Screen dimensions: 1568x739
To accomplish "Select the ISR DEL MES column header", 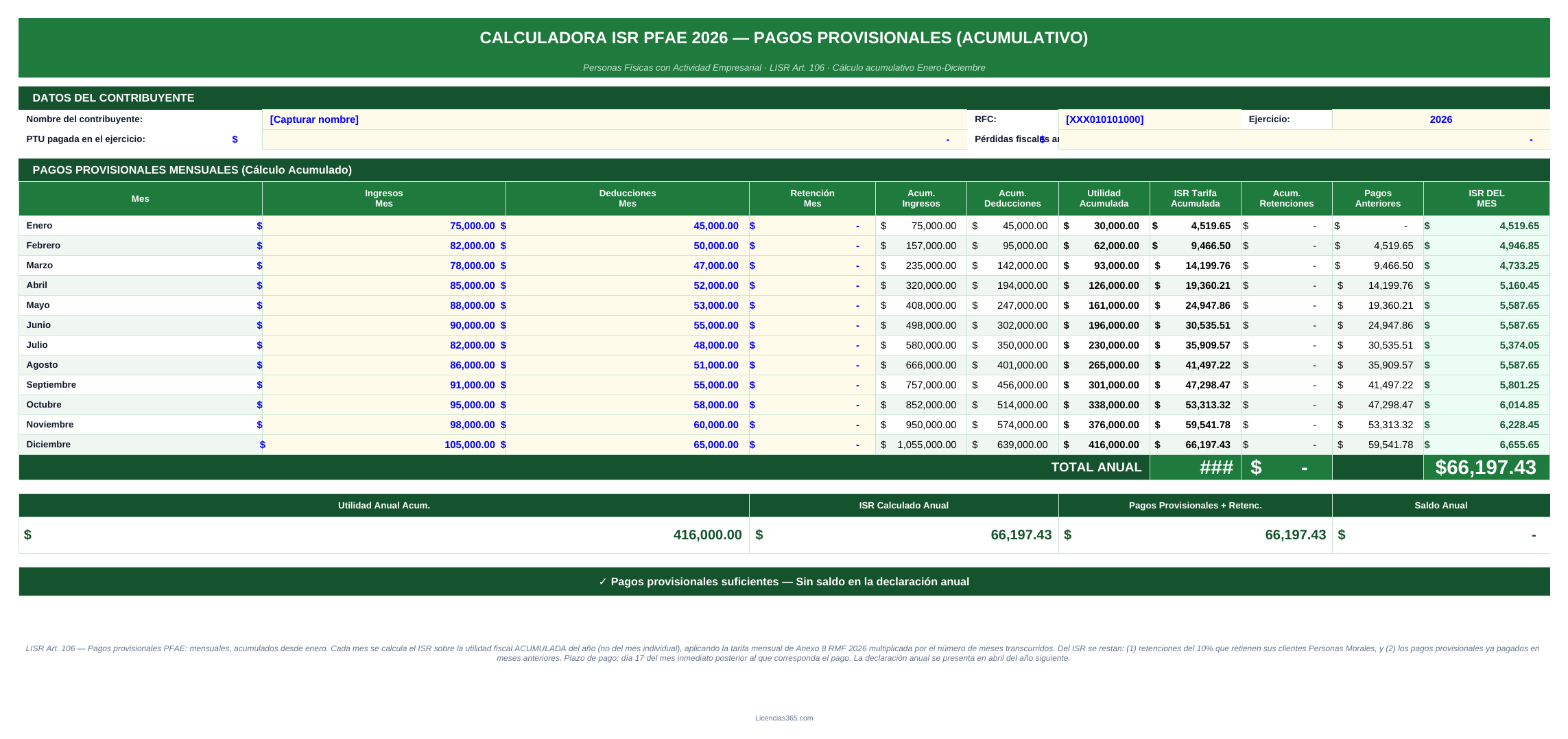I will [x=1486, y=198].
